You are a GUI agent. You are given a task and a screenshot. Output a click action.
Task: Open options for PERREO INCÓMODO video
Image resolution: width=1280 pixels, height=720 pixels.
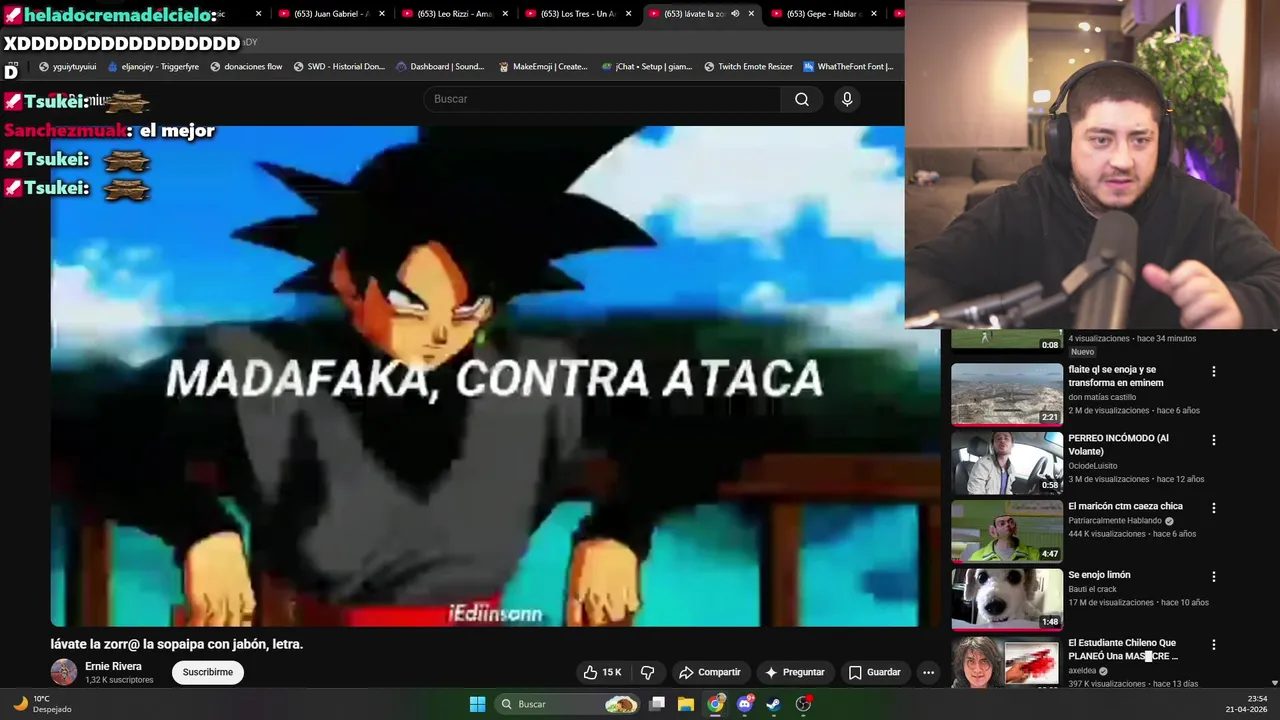point(1214,440)
